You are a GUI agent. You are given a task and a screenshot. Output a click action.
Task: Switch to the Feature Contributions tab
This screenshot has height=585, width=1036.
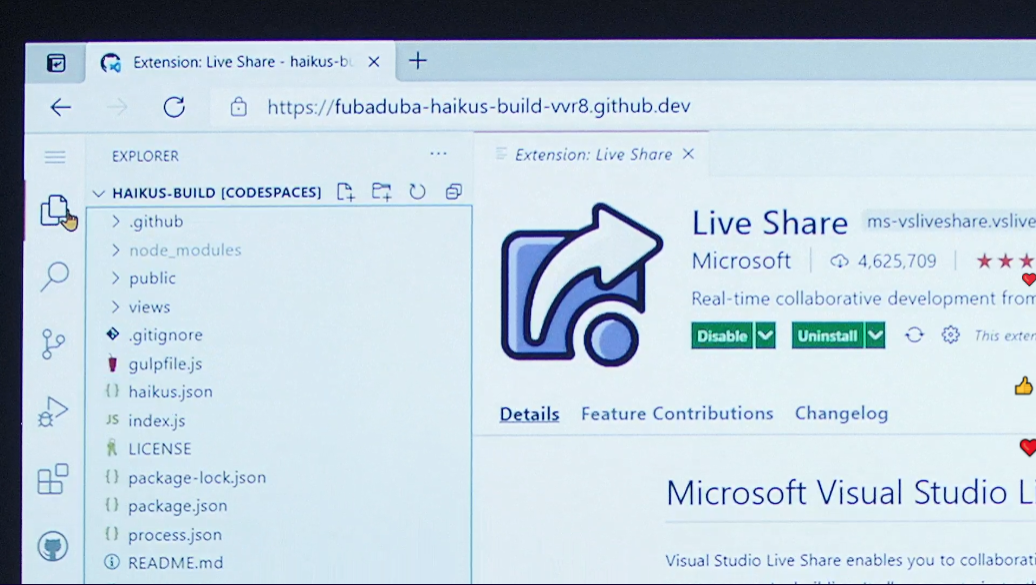tap(677, 414)
